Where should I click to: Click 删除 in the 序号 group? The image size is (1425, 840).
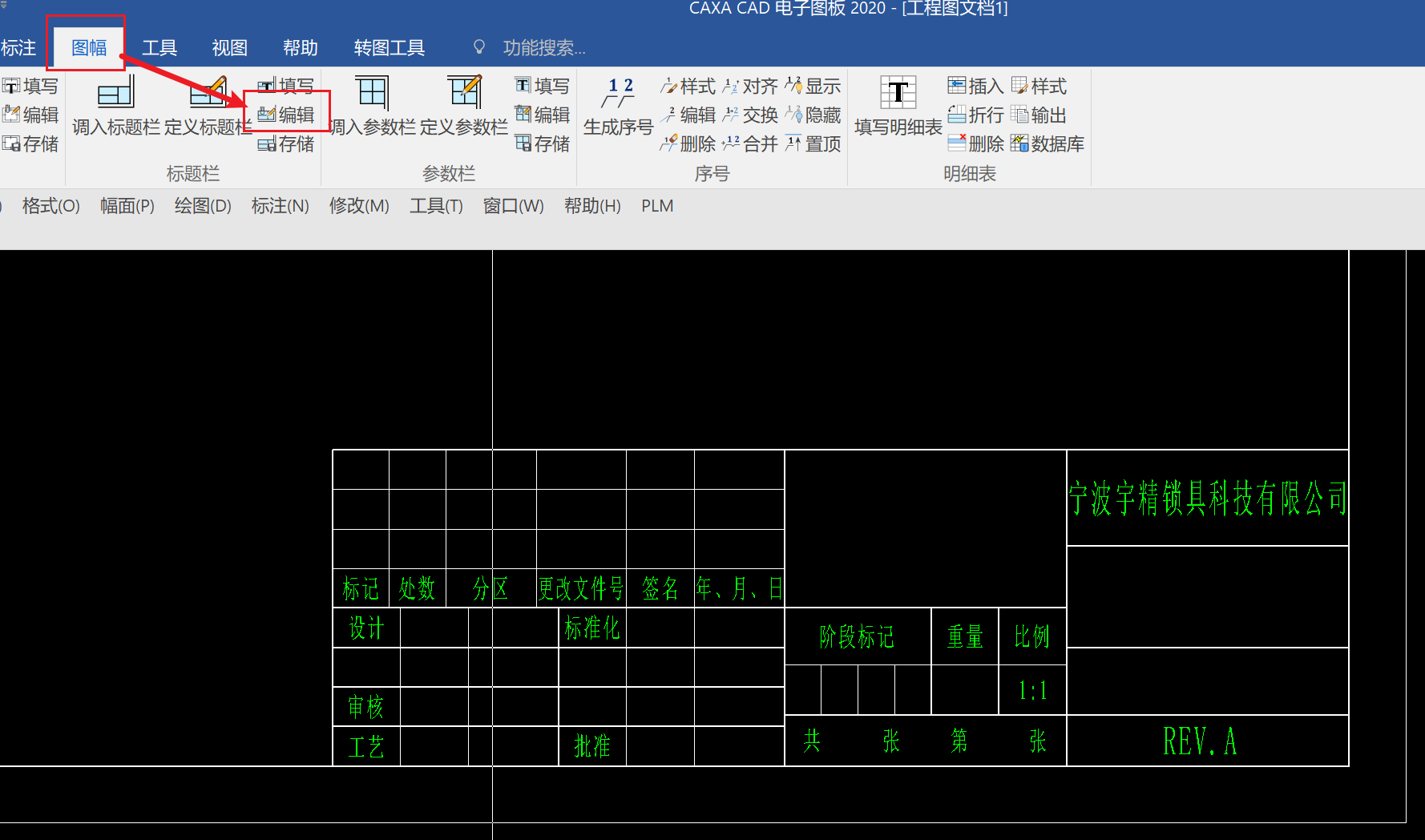tap(688, 143)
